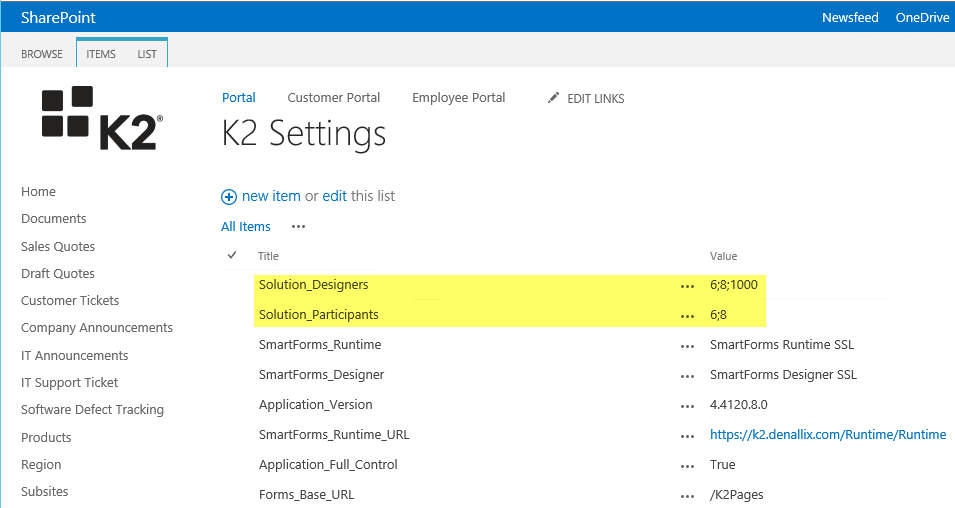Open ellipsis menu for Application_Version row

[x=687, y=406]
